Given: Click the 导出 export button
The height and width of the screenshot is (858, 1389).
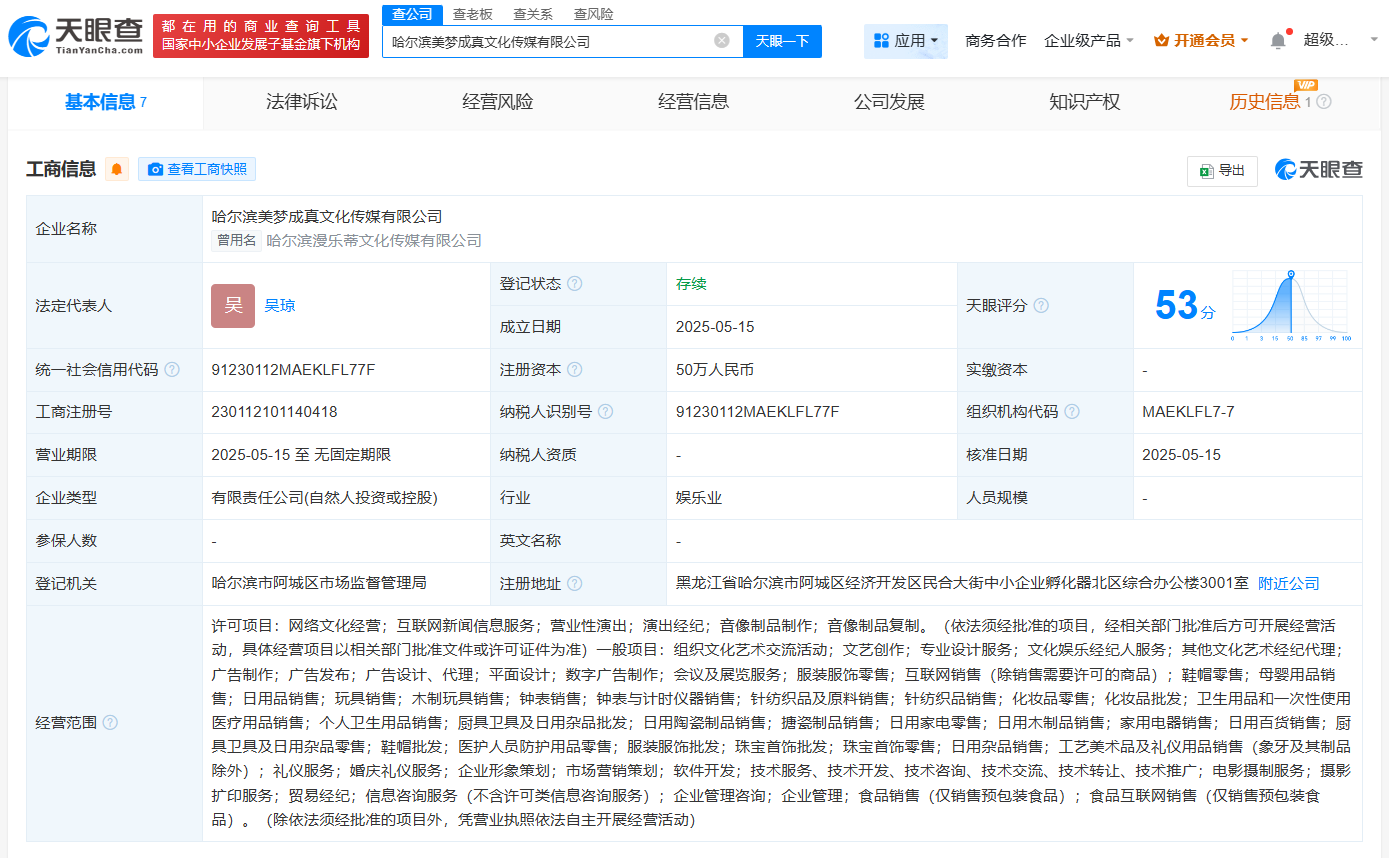Looking at the screenshot, I should (1222, 171).
